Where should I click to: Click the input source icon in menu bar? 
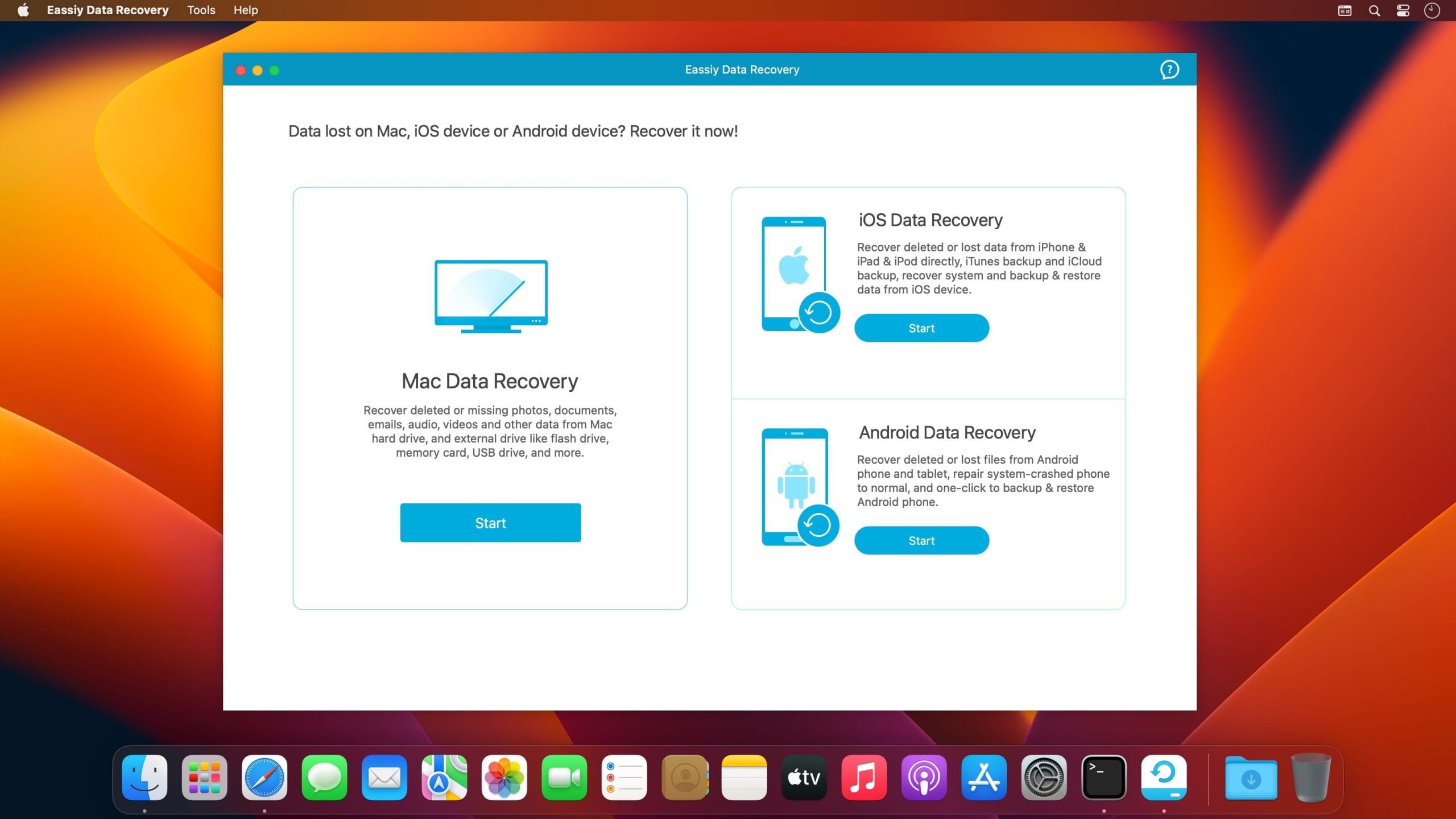pyautogui.click(x=1345, y=10)
